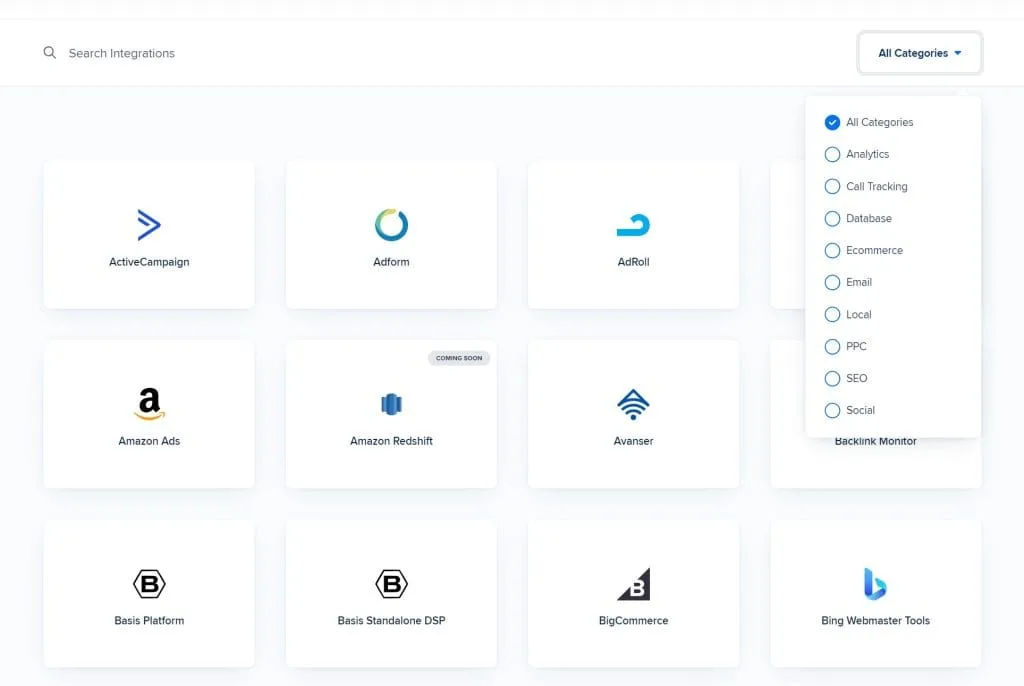
Task: Click the Basis Standalone DSP label
Action: [391, 621]
